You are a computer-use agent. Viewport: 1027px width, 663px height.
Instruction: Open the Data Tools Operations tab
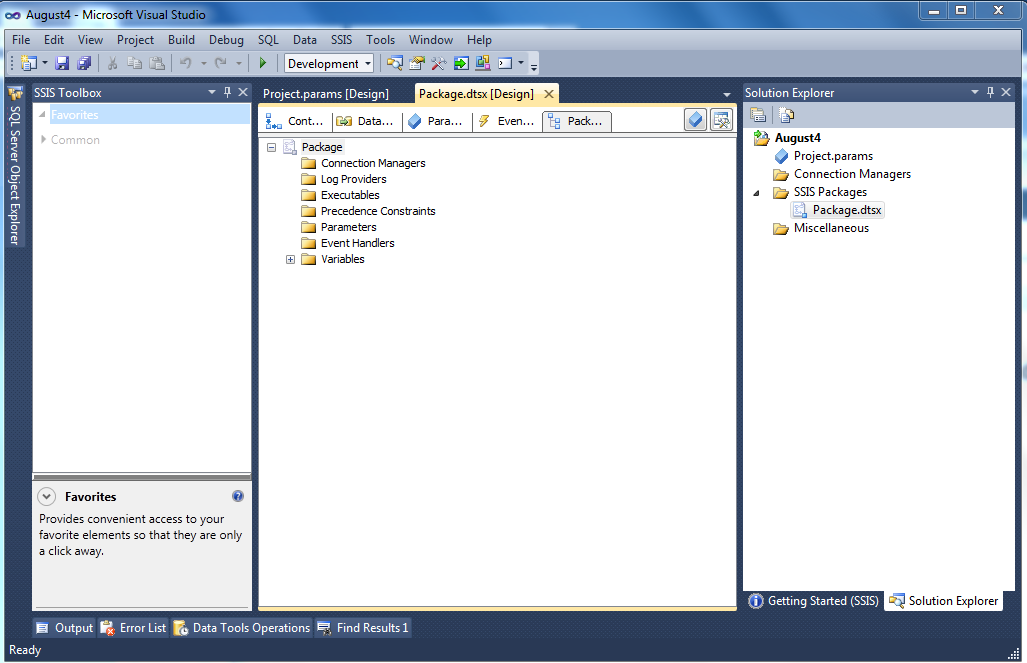[x=242, y=628]
